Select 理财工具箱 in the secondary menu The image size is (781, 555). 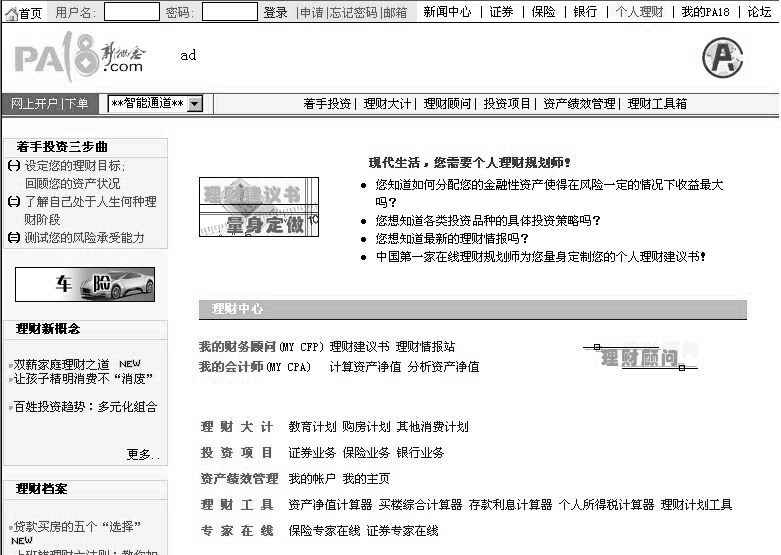(x=657, y=104)
